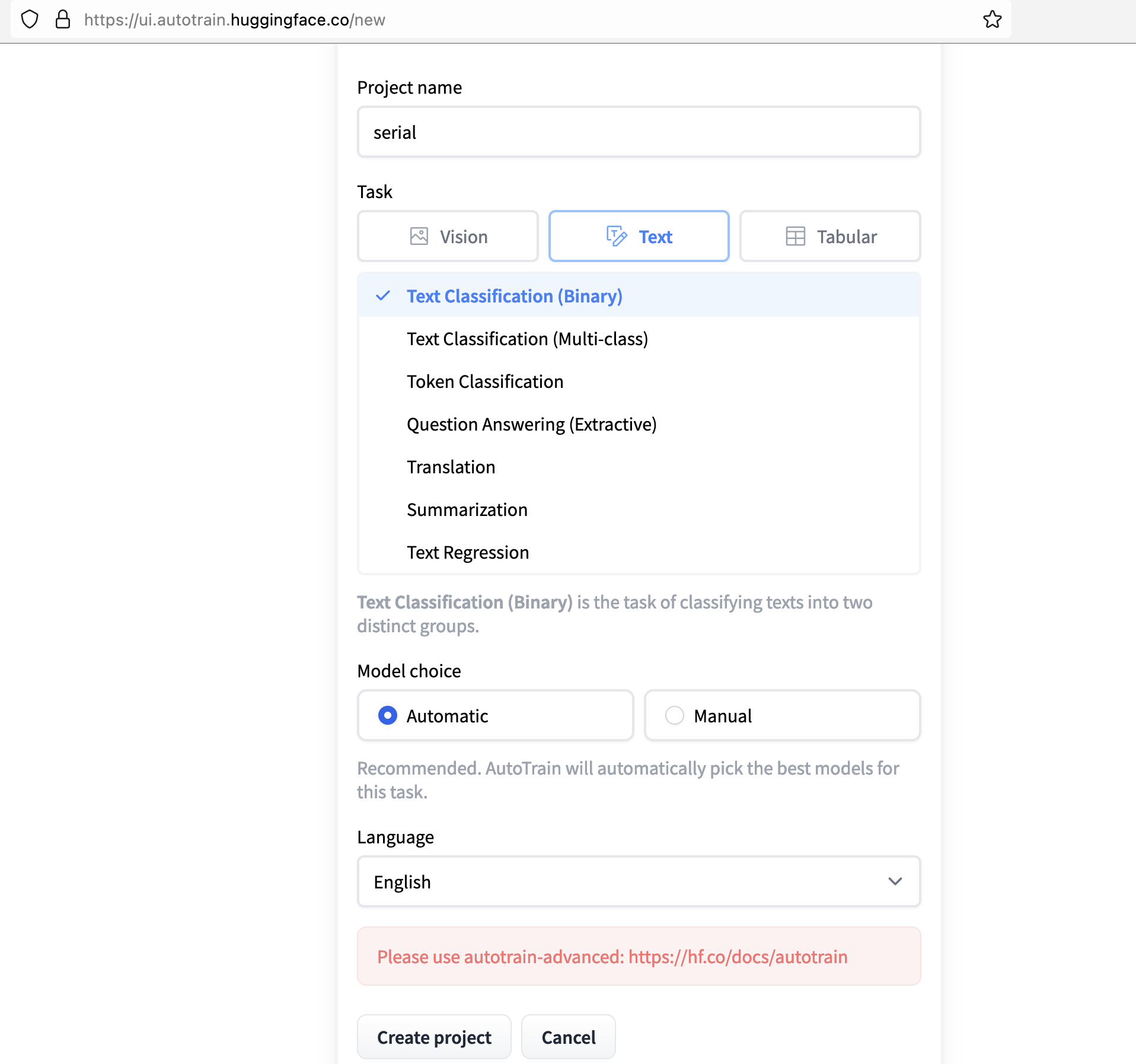
Task: Select Summarization as the task
Action: pyautogui.click(x=467, y=509)
